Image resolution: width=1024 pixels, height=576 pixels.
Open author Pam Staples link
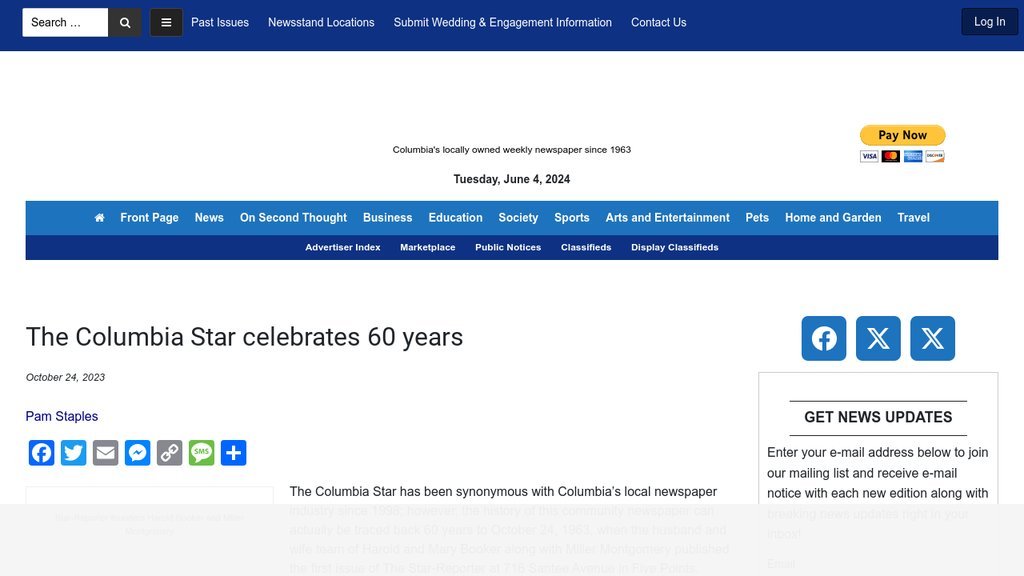tap(62, 417)
